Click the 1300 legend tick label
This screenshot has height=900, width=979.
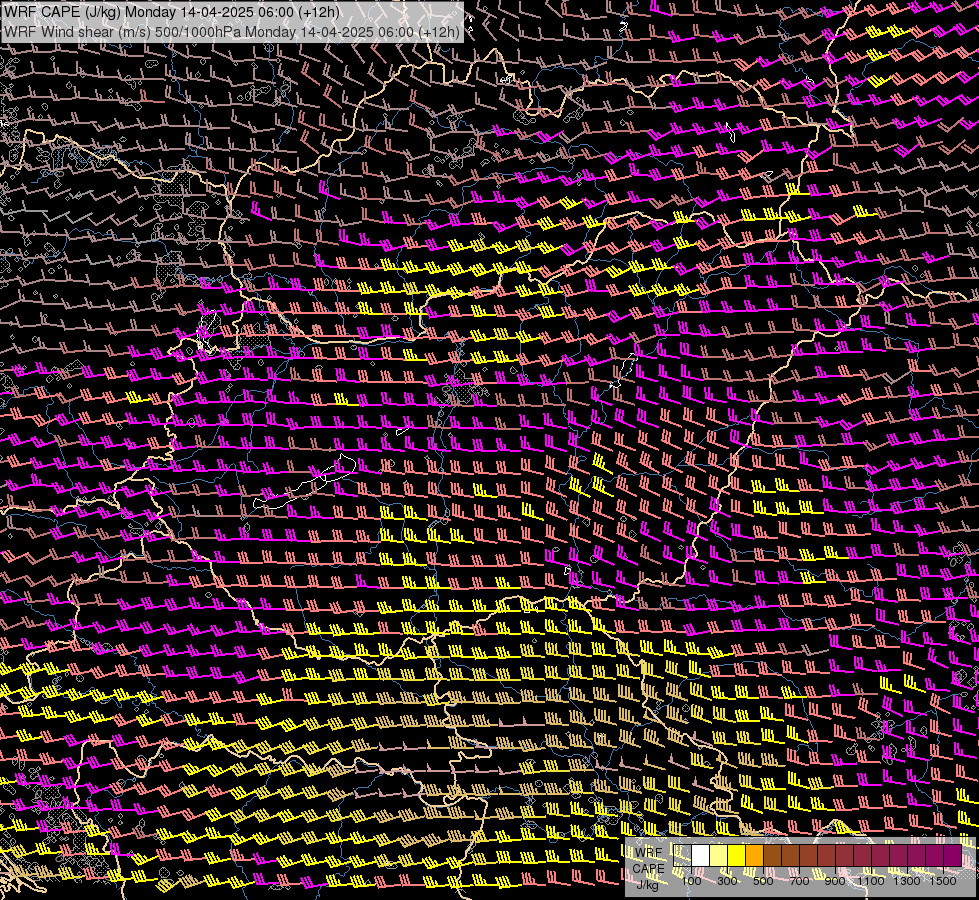907,881
